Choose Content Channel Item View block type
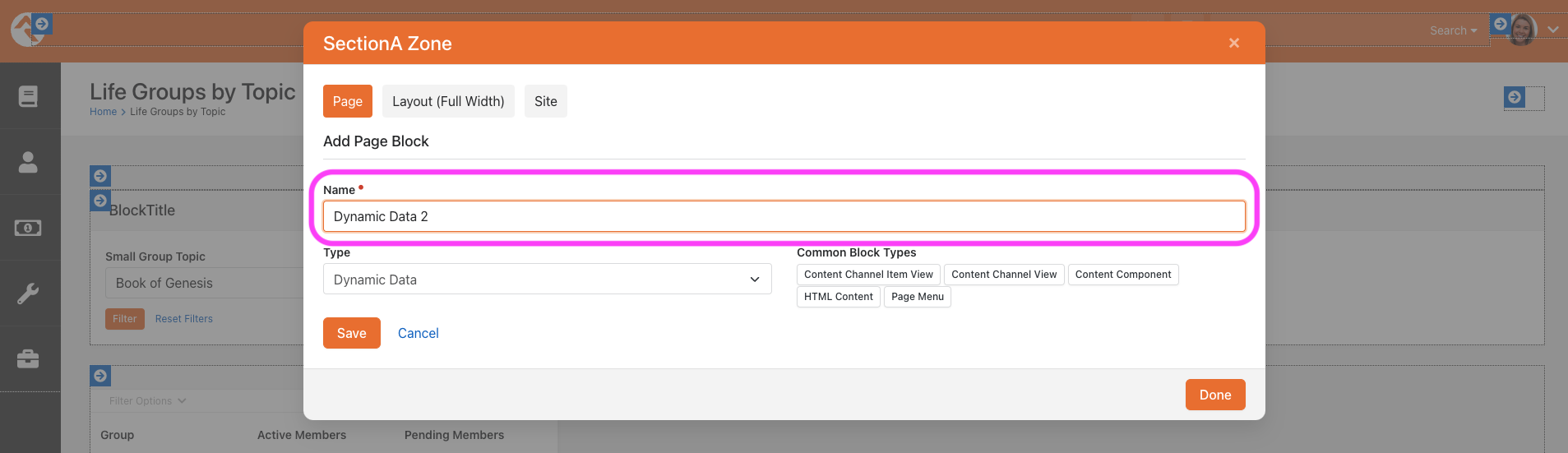This screenshot has width=1568, height=453. coord(868,275)
